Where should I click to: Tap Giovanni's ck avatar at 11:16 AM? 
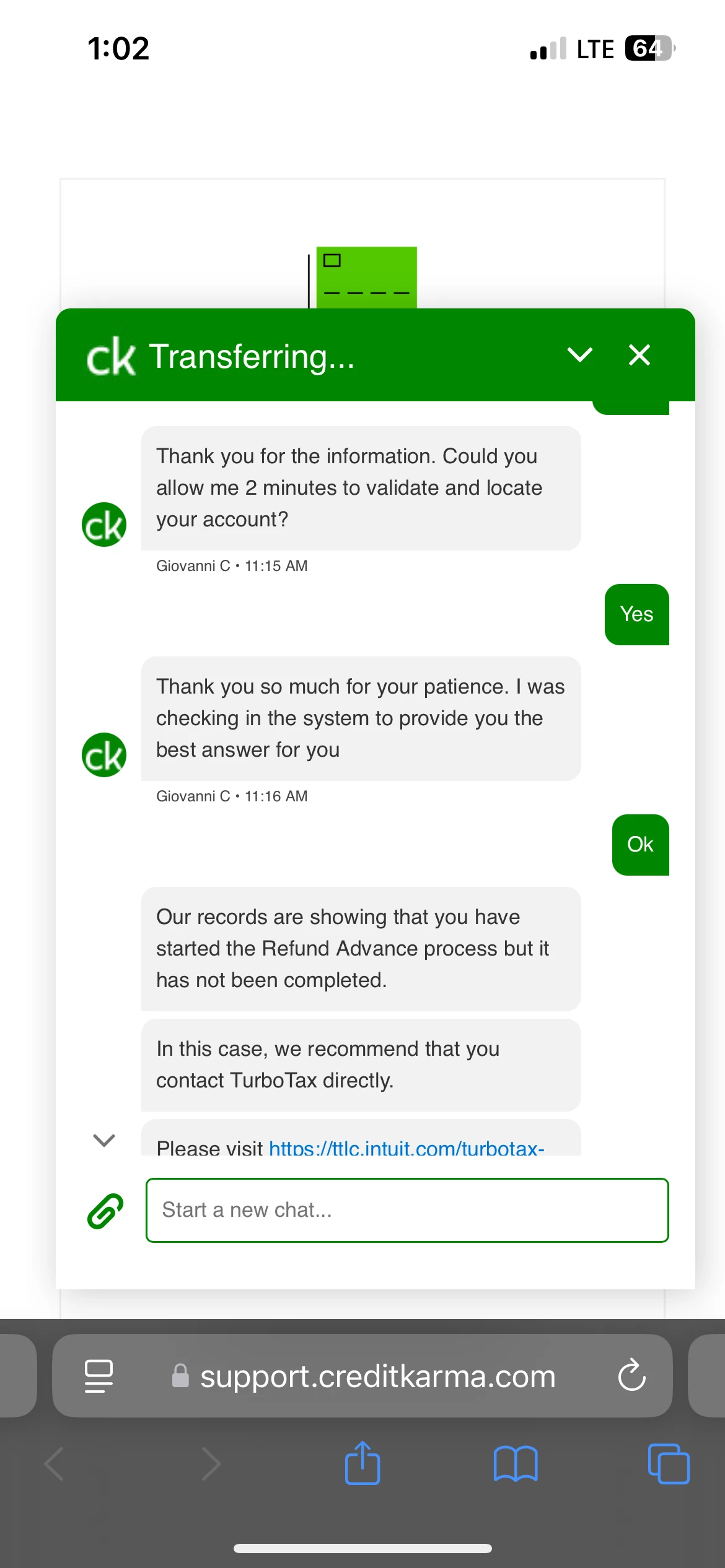104,755
